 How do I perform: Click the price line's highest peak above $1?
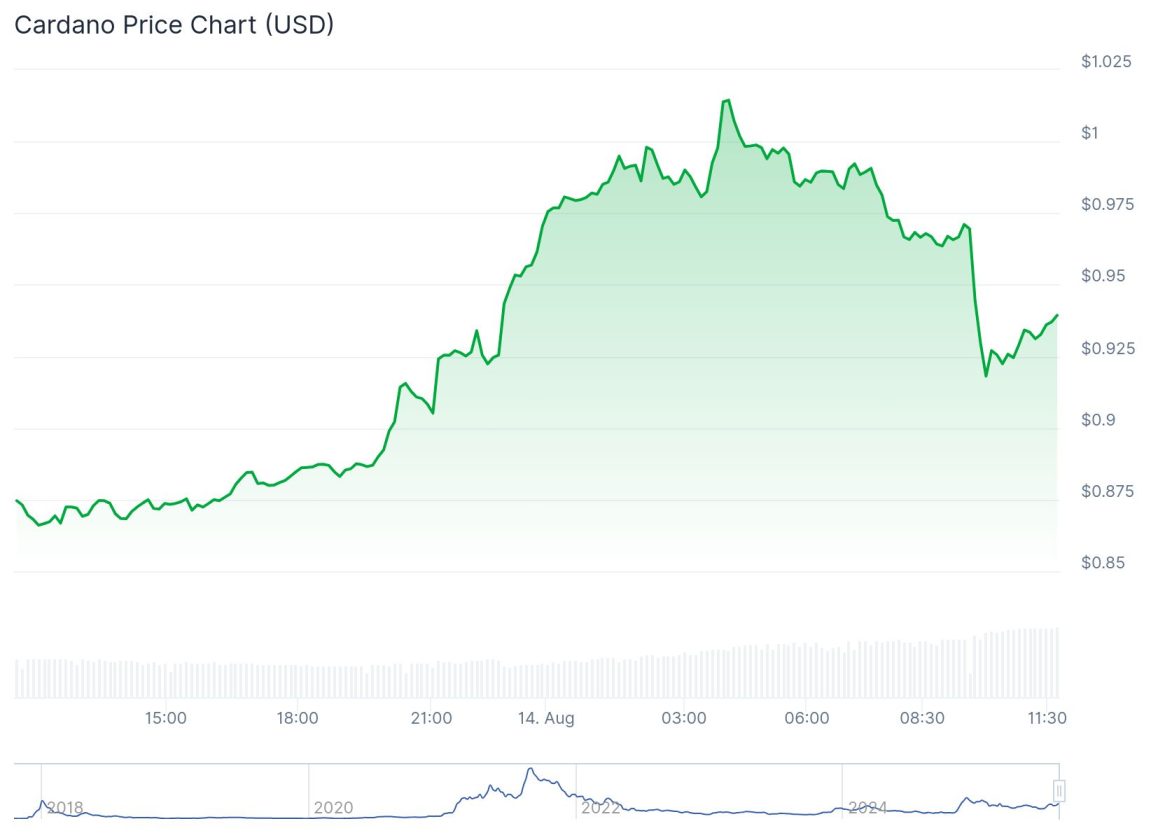tap(725, 100)
